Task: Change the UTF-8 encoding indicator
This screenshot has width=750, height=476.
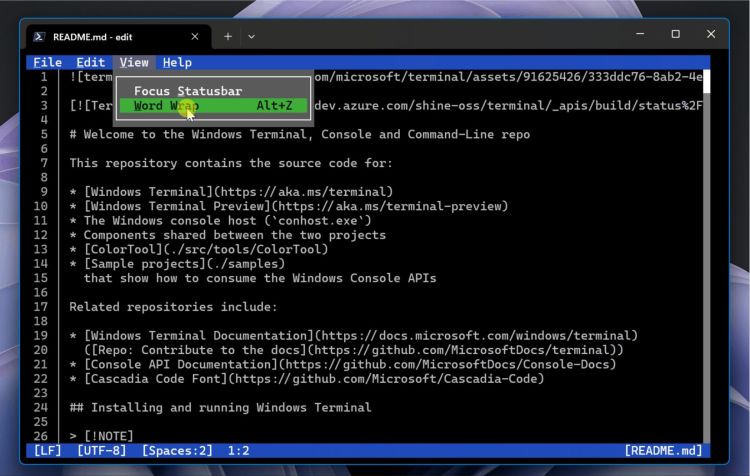Action: 102,451
